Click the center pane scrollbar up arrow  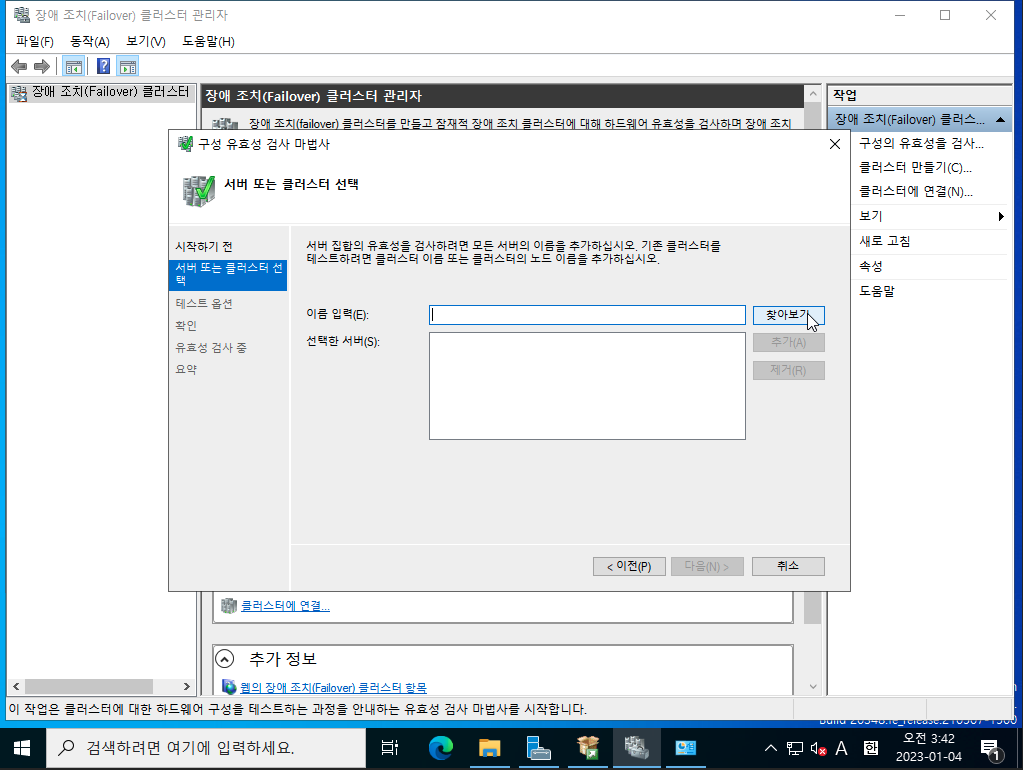coord(813,94)
